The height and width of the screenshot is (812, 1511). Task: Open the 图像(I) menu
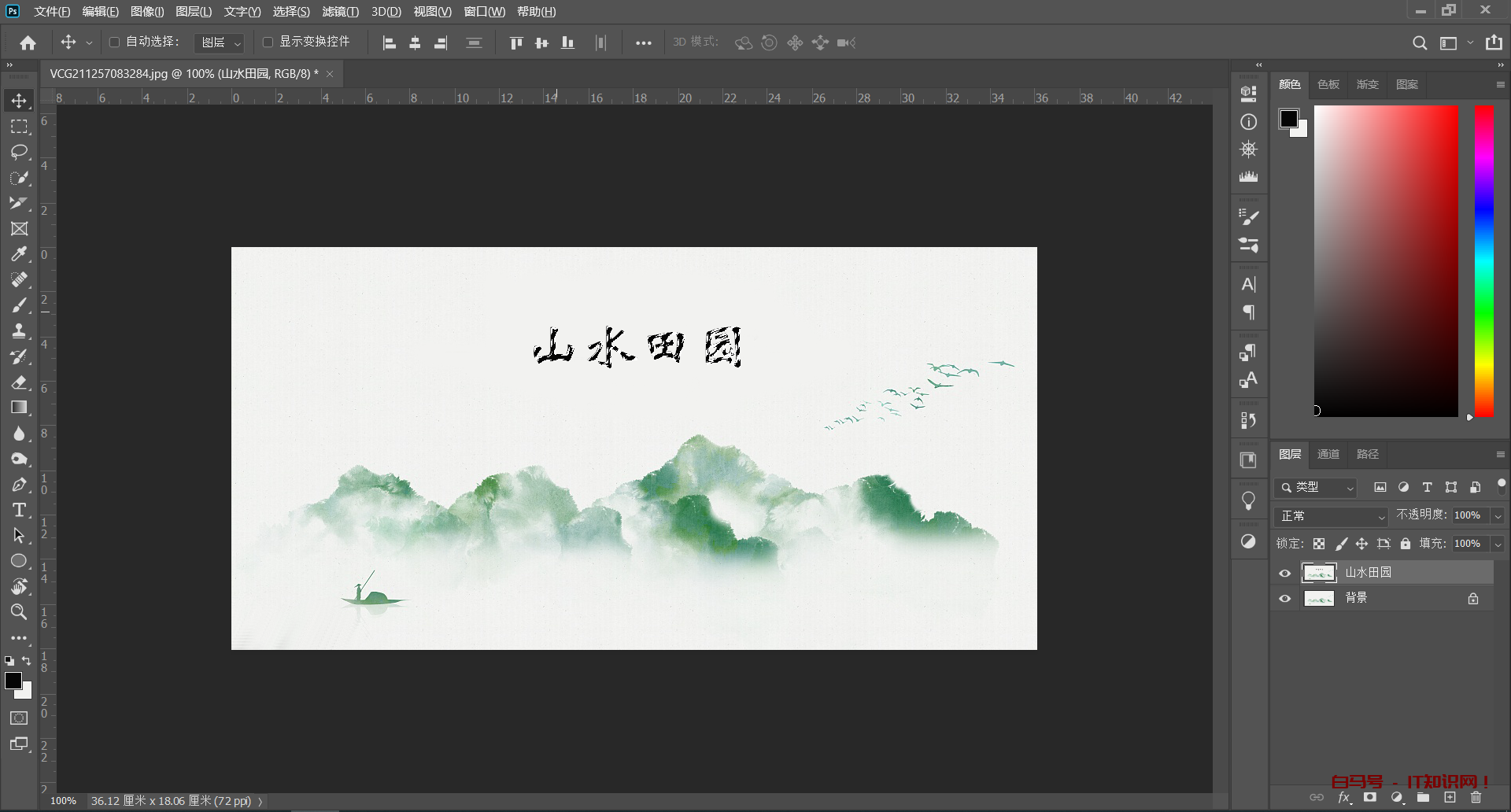(147, 12)
